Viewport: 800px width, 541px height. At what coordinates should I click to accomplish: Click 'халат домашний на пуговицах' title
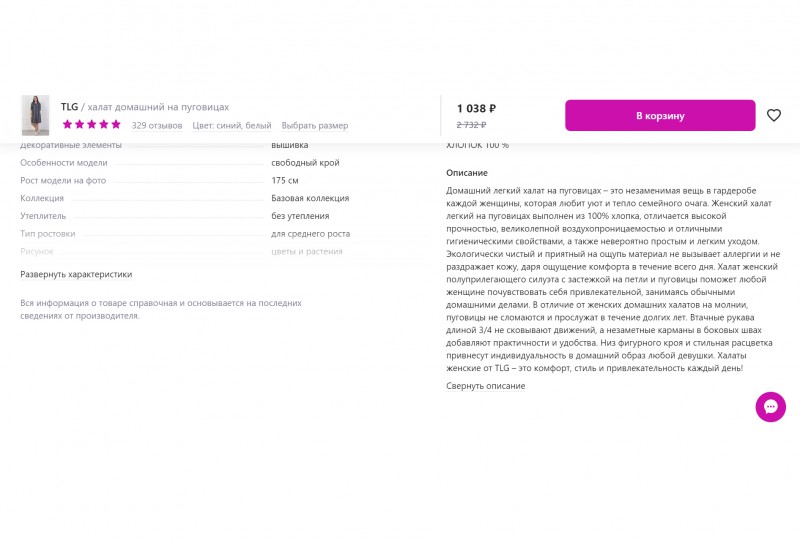pyautogui.click(x=158, y=107)
